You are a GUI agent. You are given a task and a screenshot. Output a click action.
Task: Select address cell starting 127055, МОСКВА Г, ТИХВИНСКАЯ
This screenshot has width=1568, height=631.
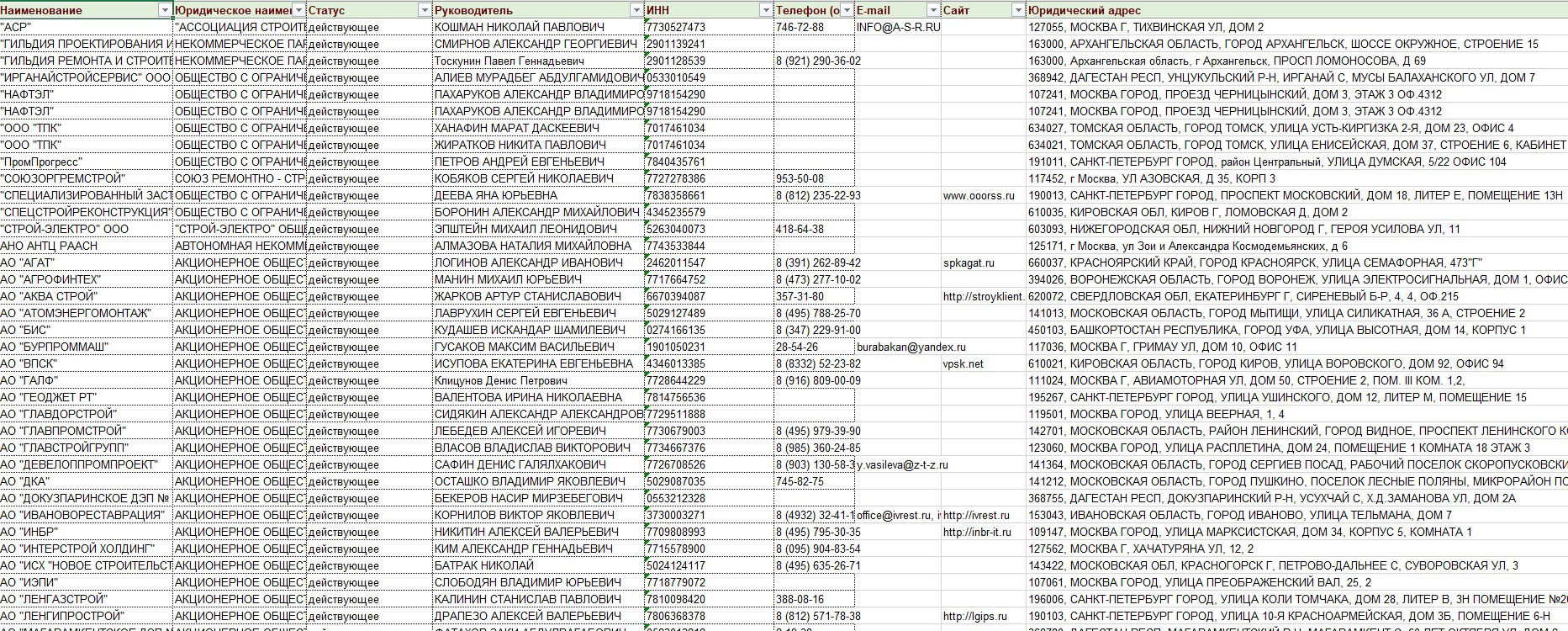click(1296, 27)
